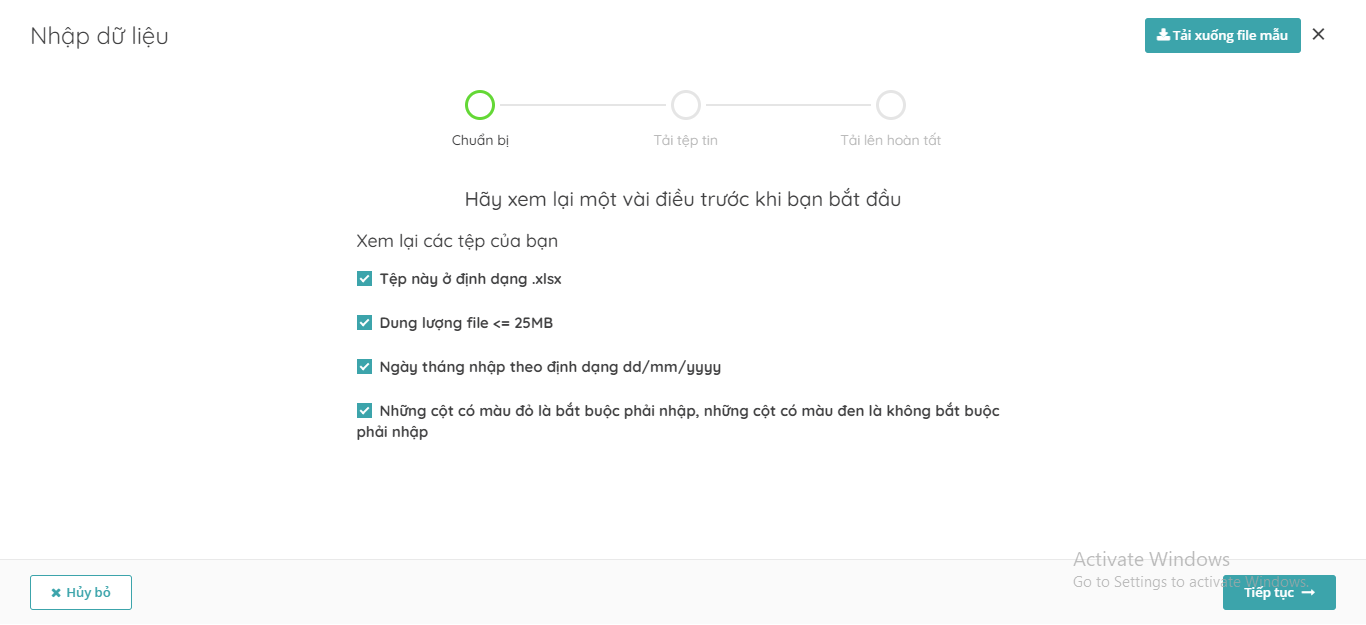The height and width of the screenshot is (625, 1366).
Task: Select the green Chuẩn bị step circle
Action: click(480, 105)
